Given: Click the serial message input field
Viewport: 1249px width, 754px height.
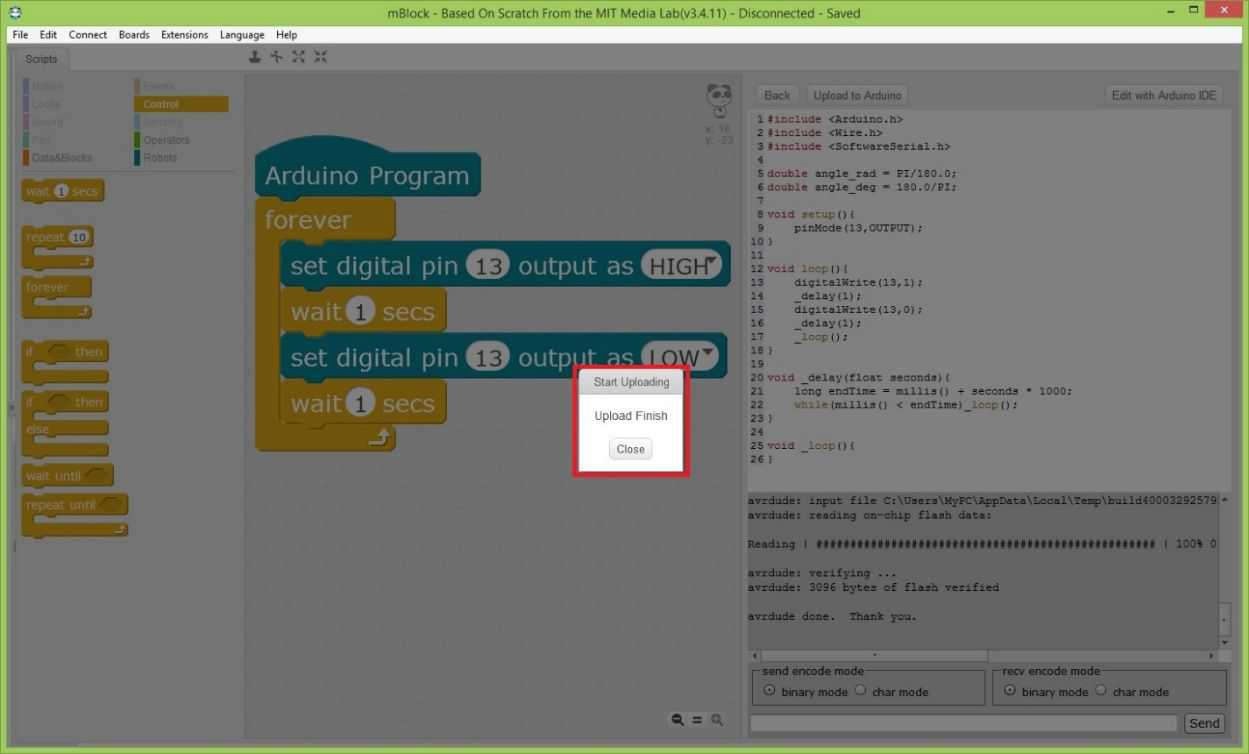Looking at the screenshot, I should tap(963, 723).
